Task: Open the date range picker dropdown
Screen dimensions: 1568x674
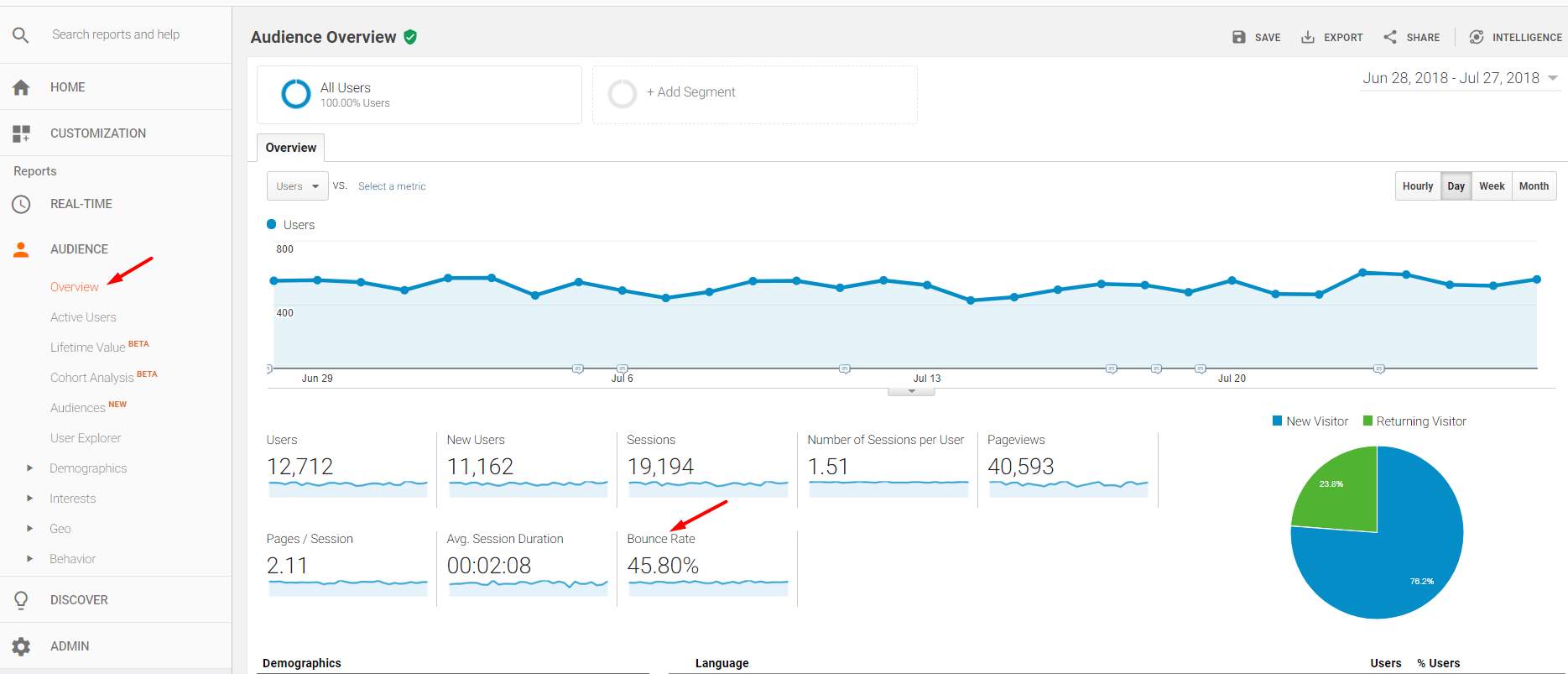Action: tap(1460, 78)
